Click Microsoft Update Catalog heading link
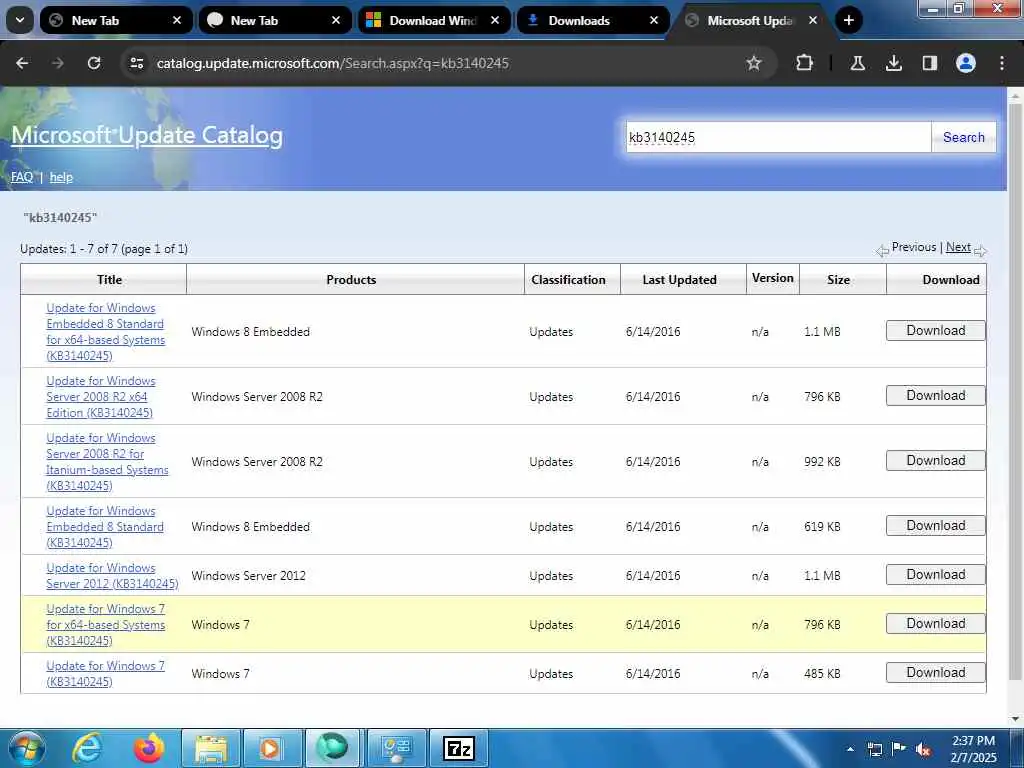 pos(147,135)
